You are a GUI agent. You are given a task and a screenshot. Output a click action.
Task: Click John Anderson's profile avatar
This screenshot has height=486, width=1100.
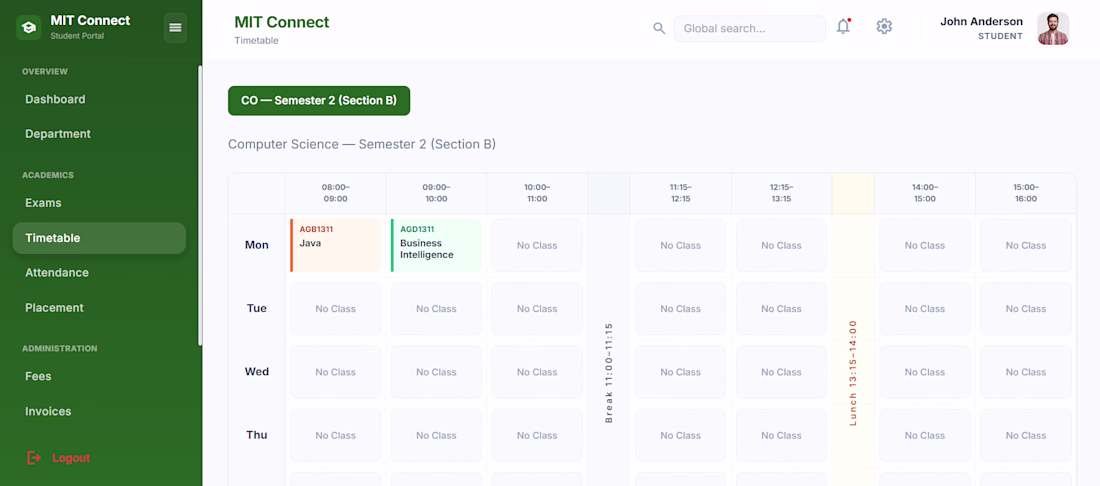click(1053, 29)
